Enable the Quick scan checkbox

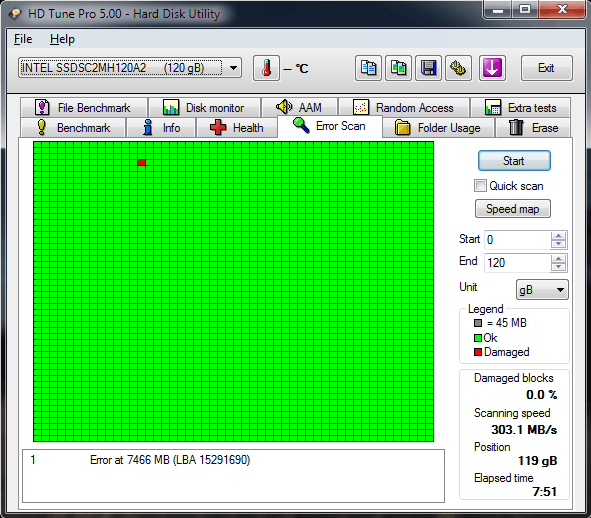click(480, 185)
